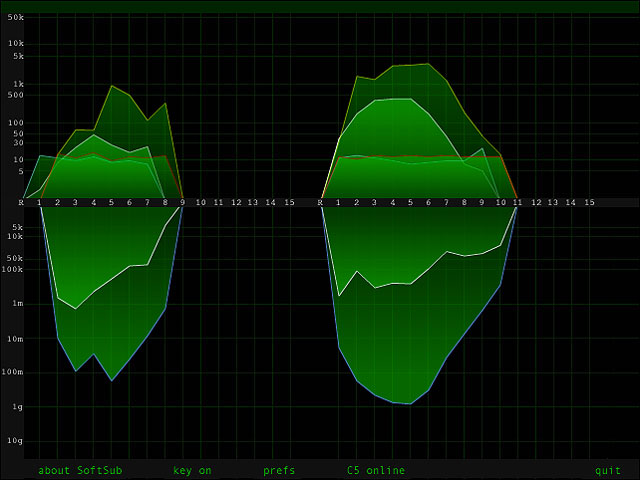Toggle the key on option
The width and height of the screenshot is (640, 480).
pos(192,470)
